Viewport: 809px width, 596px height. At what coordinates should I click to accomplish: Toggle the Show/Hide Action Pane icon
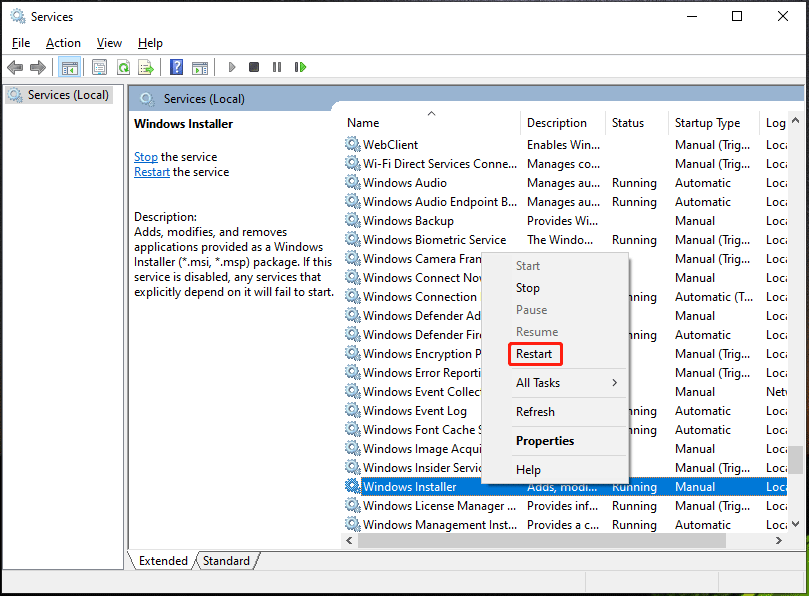[x=200, y=67]
